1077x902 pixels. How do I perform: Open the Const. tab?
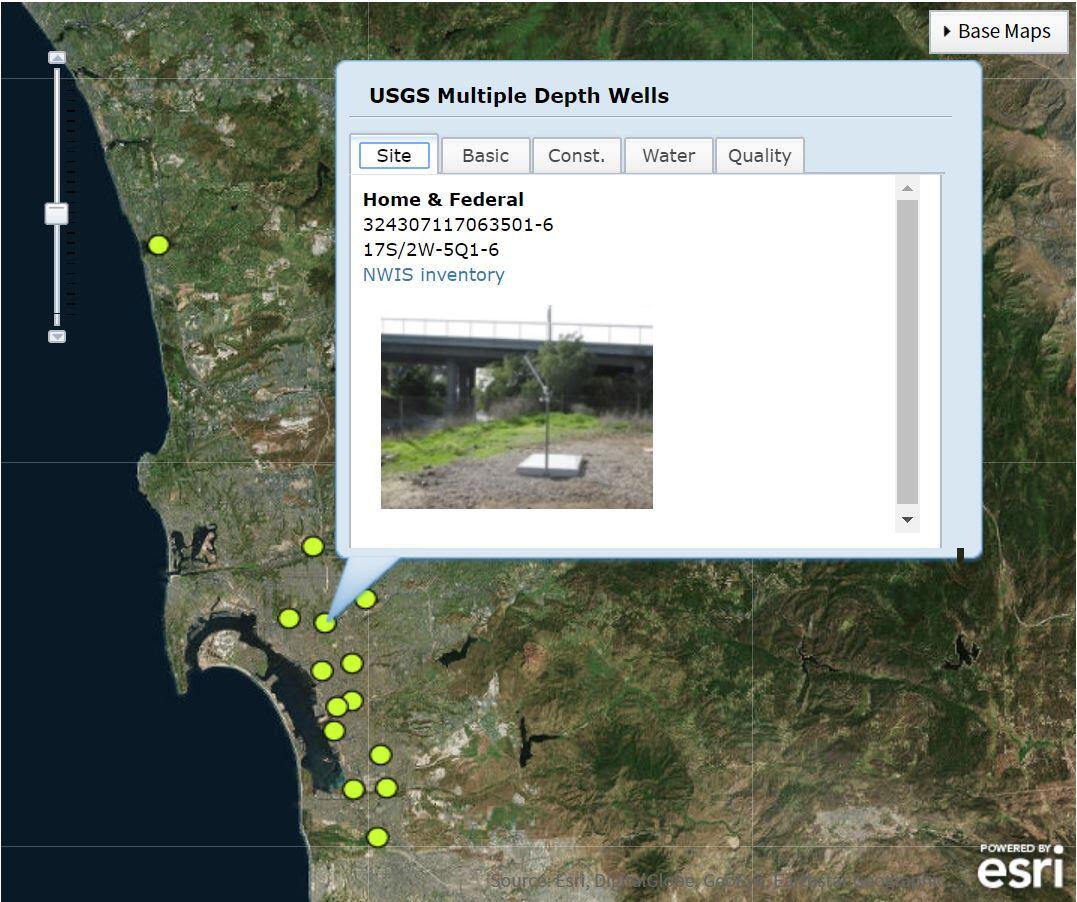(577, 155)
